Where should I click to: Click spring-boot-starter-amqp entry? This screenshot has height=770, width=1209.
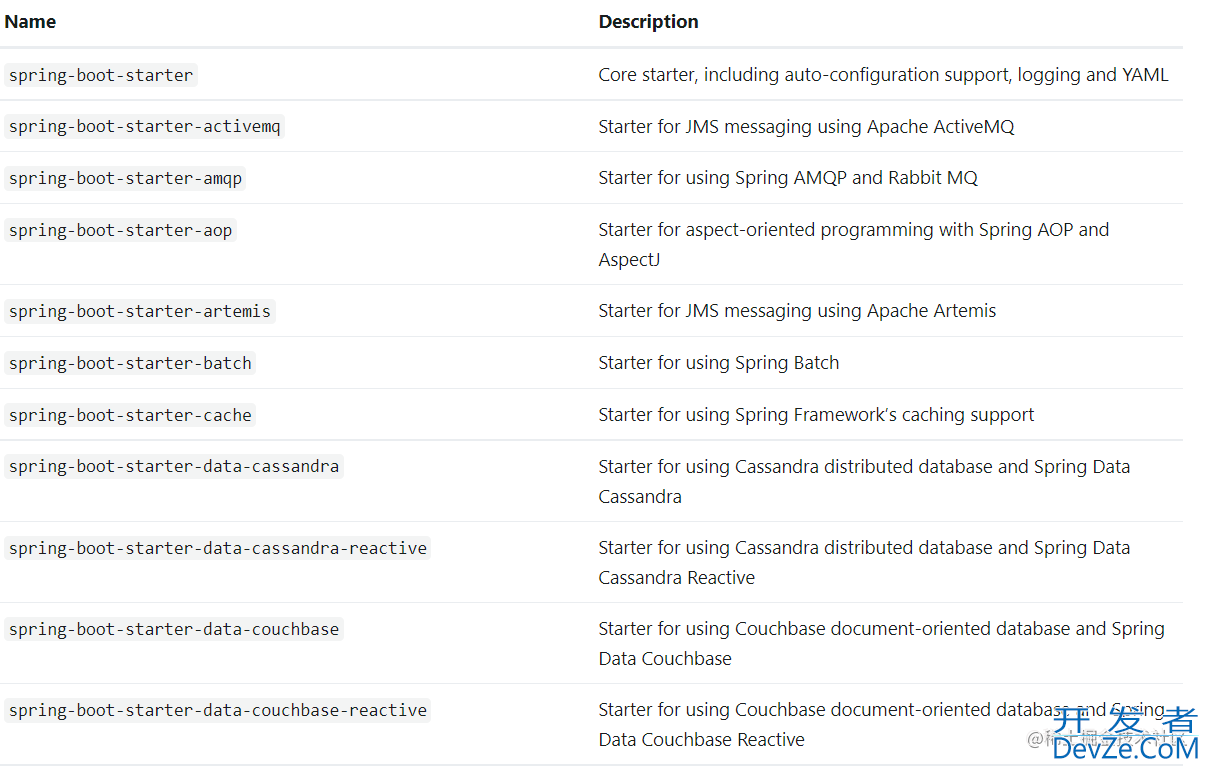click(x=125, y=178)
